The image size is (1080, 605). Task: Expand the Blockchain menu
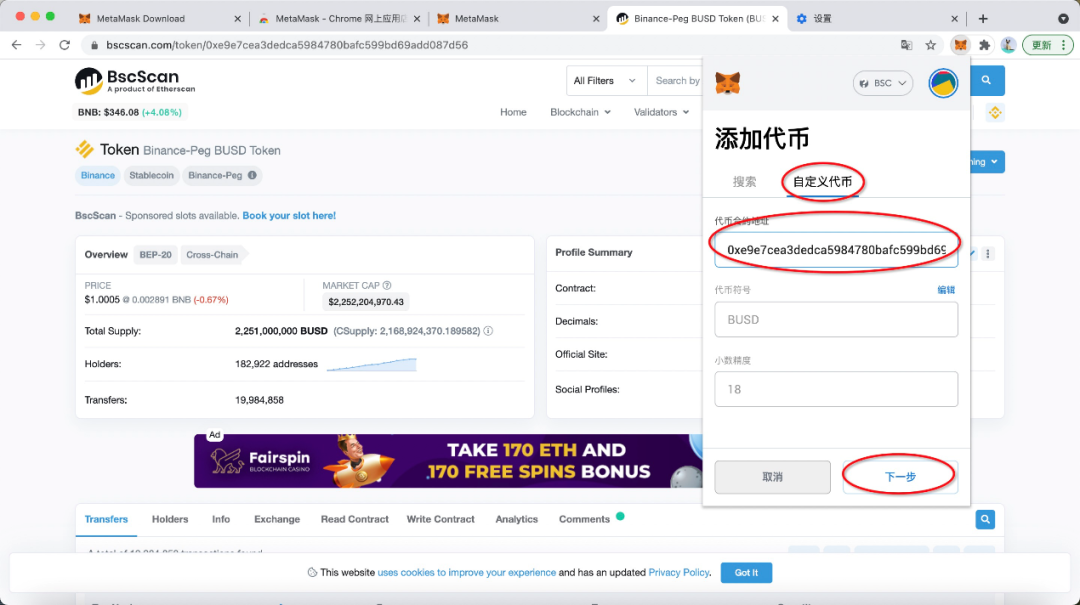click(x=580, y=112)
